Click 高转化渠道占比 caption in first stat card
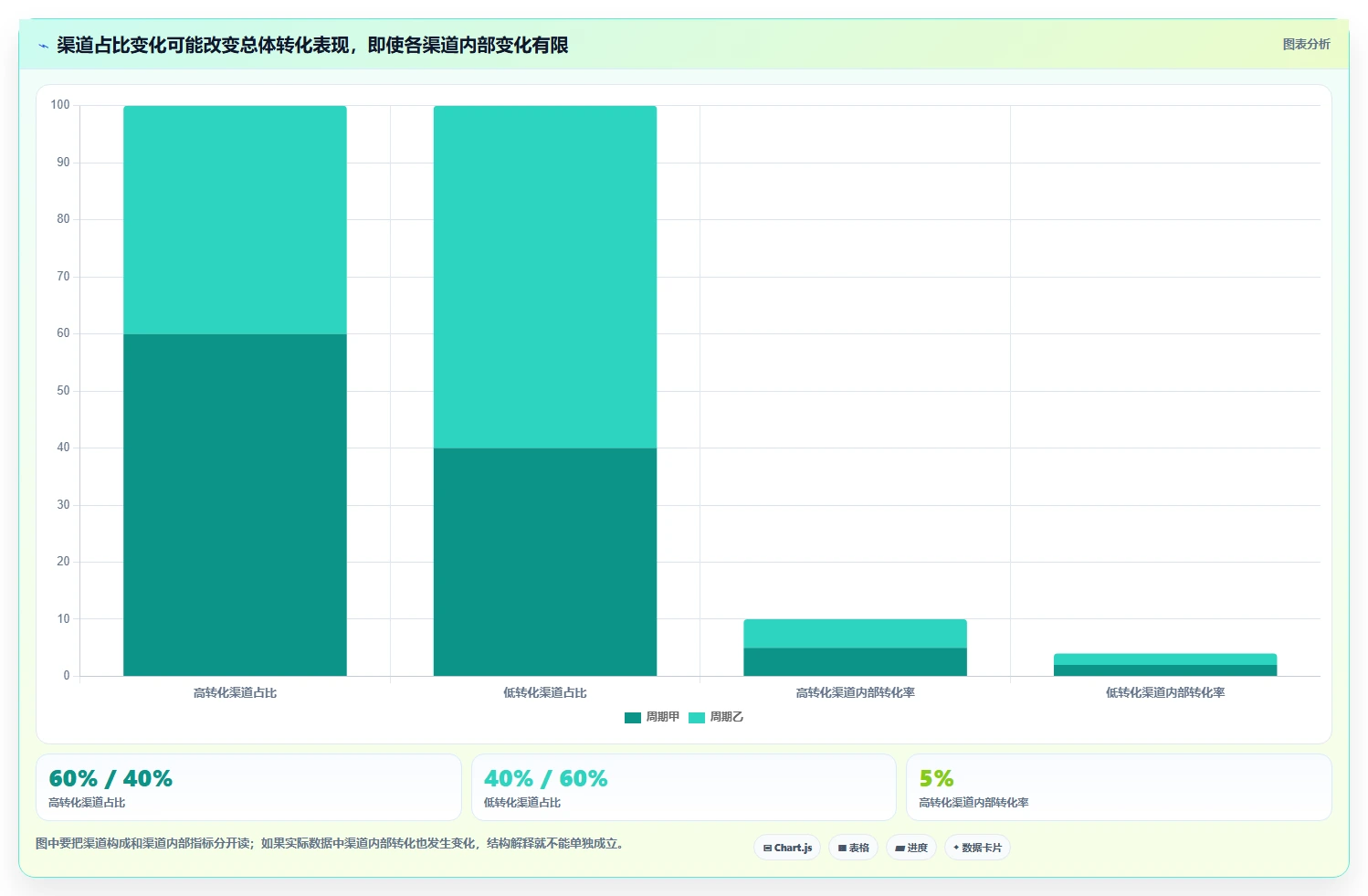This screenshot has height=896, width=1368. tap(87, 803)
